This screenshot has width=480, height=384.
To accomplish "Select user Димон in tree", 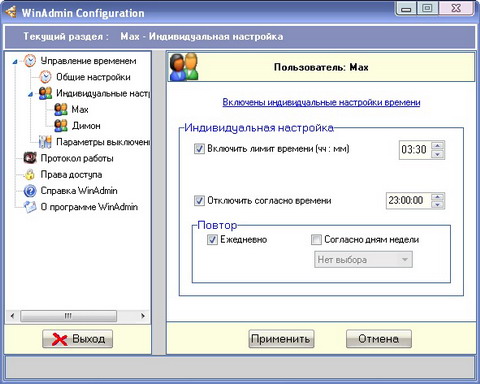I will click(86, 126).
